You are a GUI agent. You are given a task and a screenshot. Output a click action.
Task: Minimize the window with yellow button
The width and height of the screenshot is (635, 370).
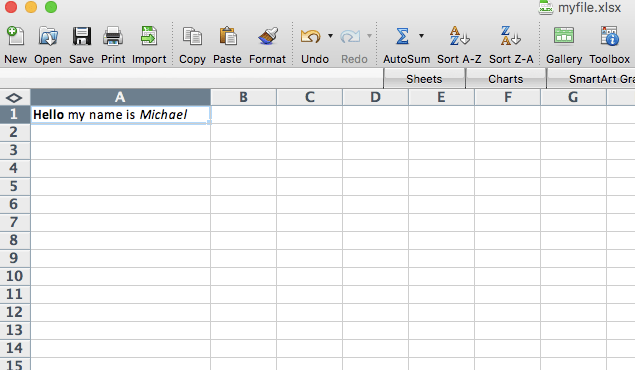(x=31, y=7)
